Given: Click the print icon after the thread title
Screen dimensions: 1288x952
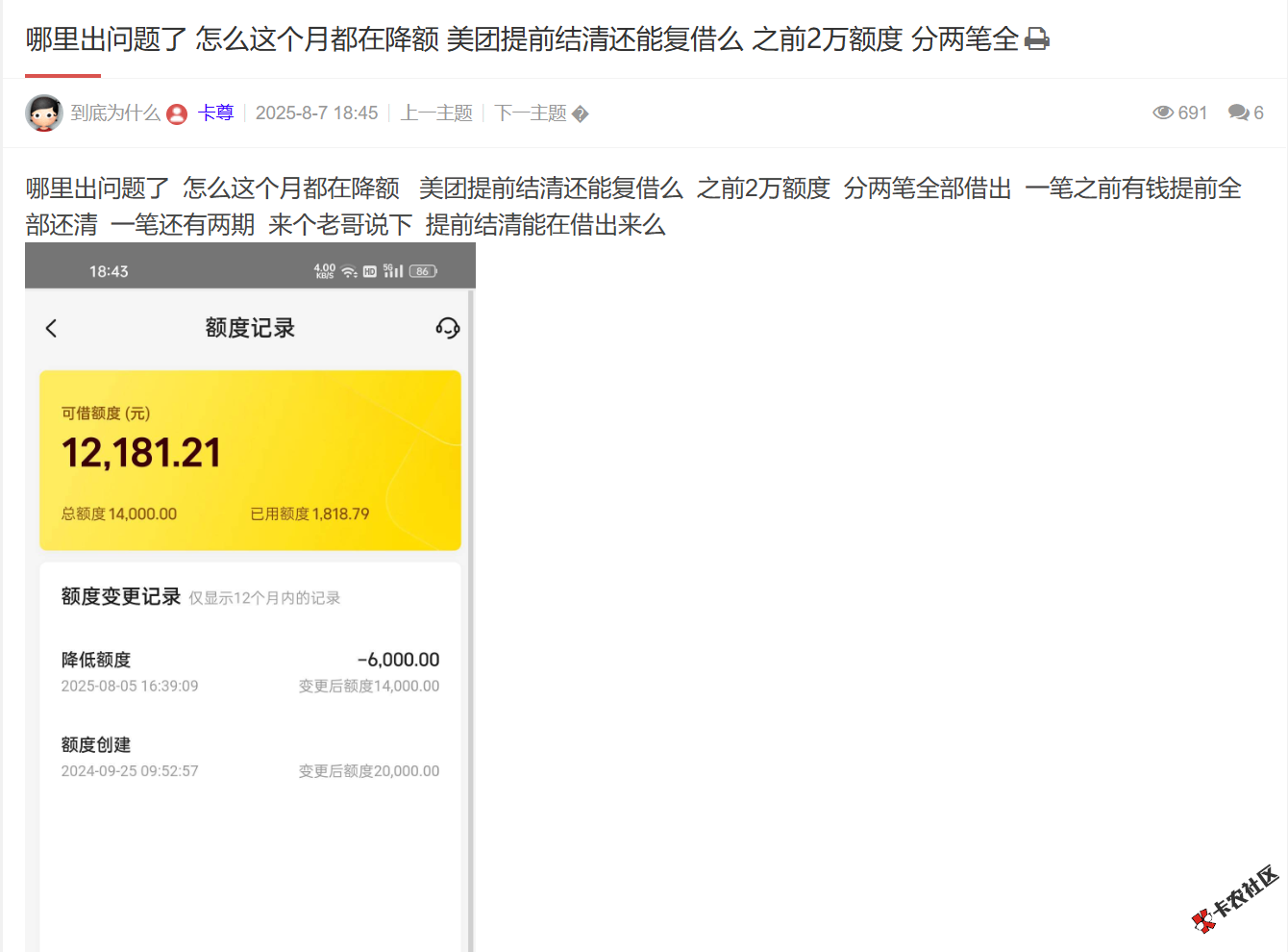Looking at the screenshot, I should [1037, 39].
